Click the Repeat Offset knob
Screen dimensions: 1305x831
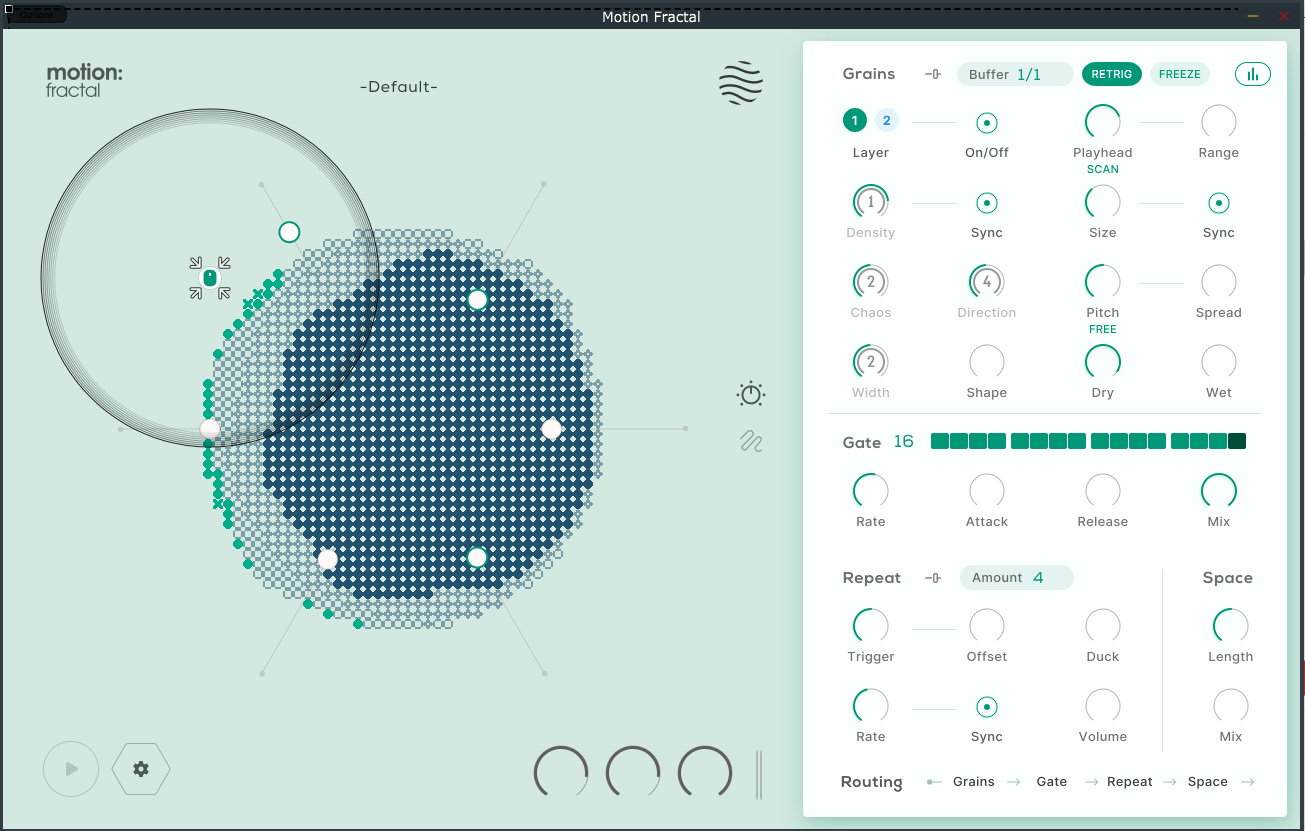coord(987,626)
